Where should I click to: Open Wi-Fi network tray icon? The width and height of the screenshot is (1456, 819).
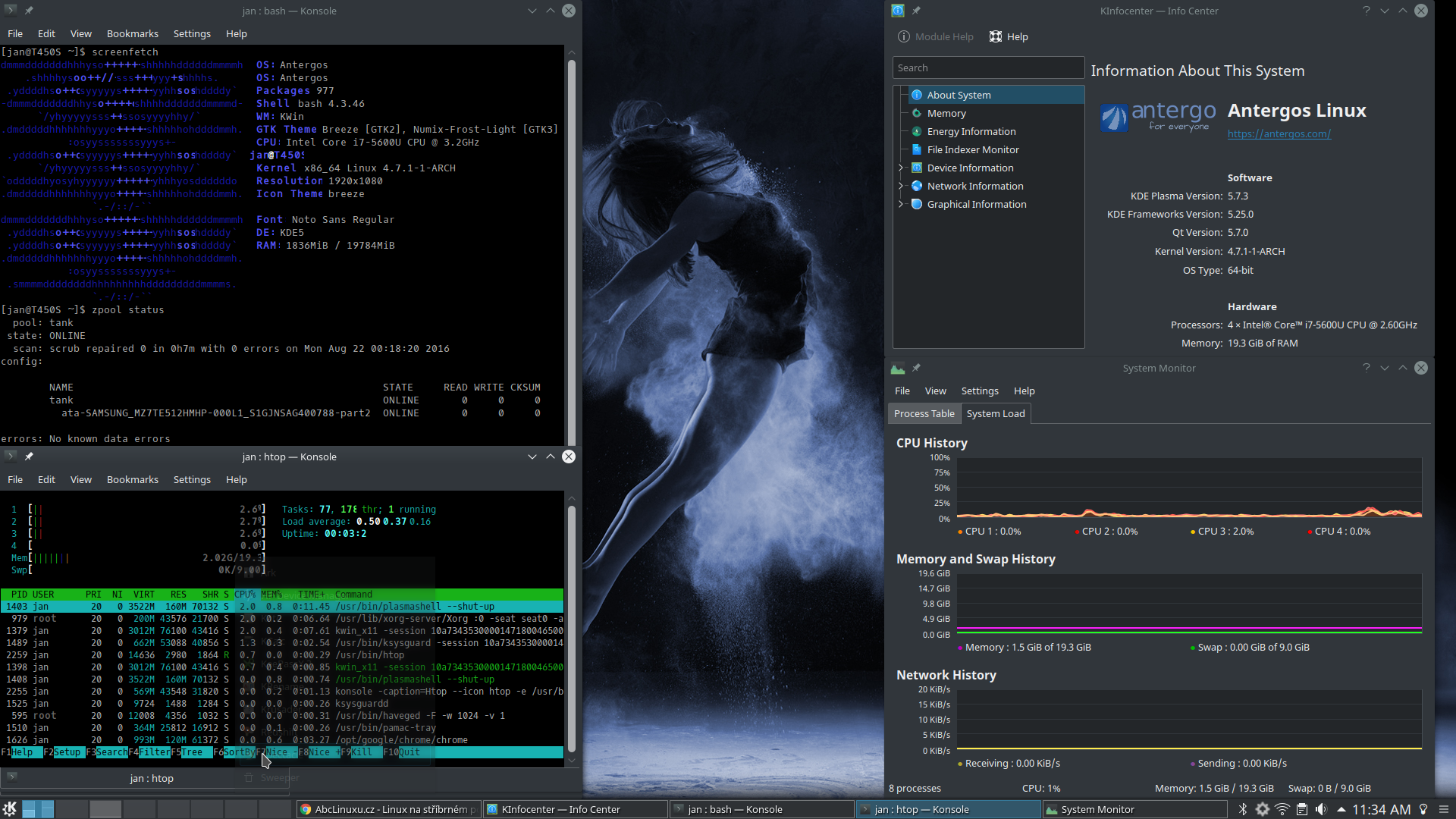click(1282, 809)
